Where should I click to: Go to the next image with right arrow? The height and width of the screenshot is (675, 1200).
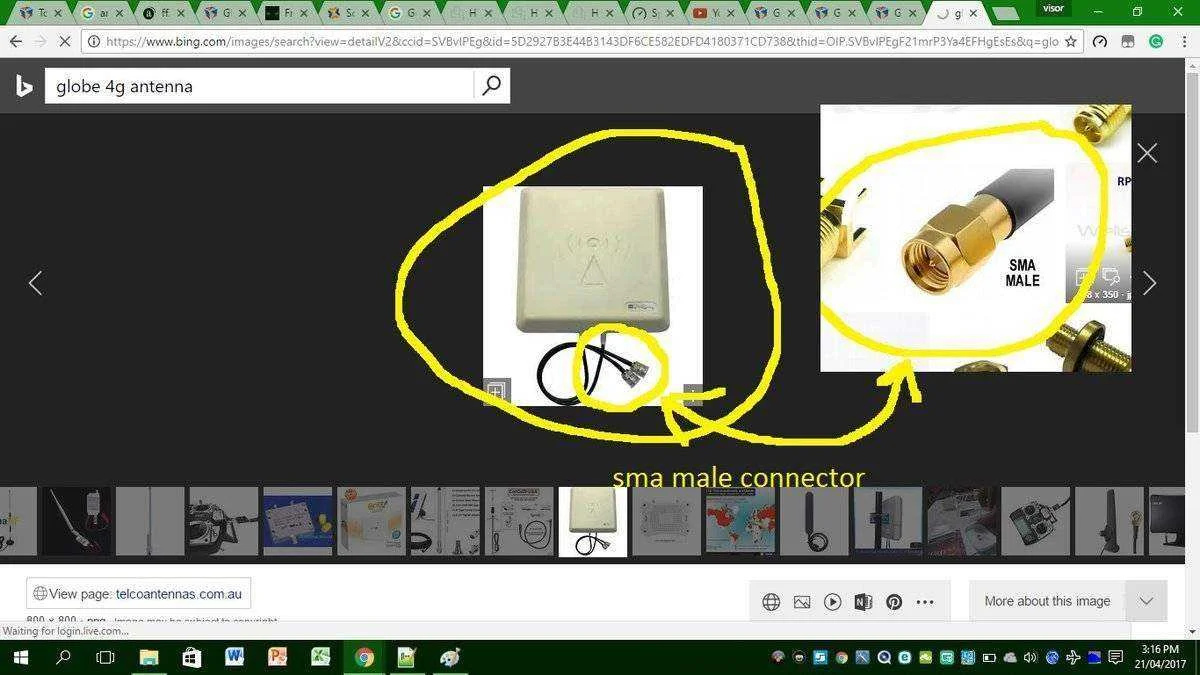(1149, 283)
